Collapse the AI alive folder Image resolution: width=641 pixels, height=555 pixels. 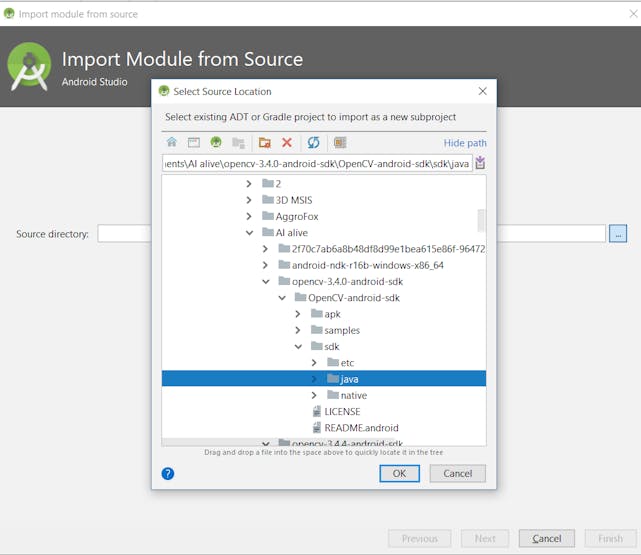pyautogui.click(x=249, y=233)
